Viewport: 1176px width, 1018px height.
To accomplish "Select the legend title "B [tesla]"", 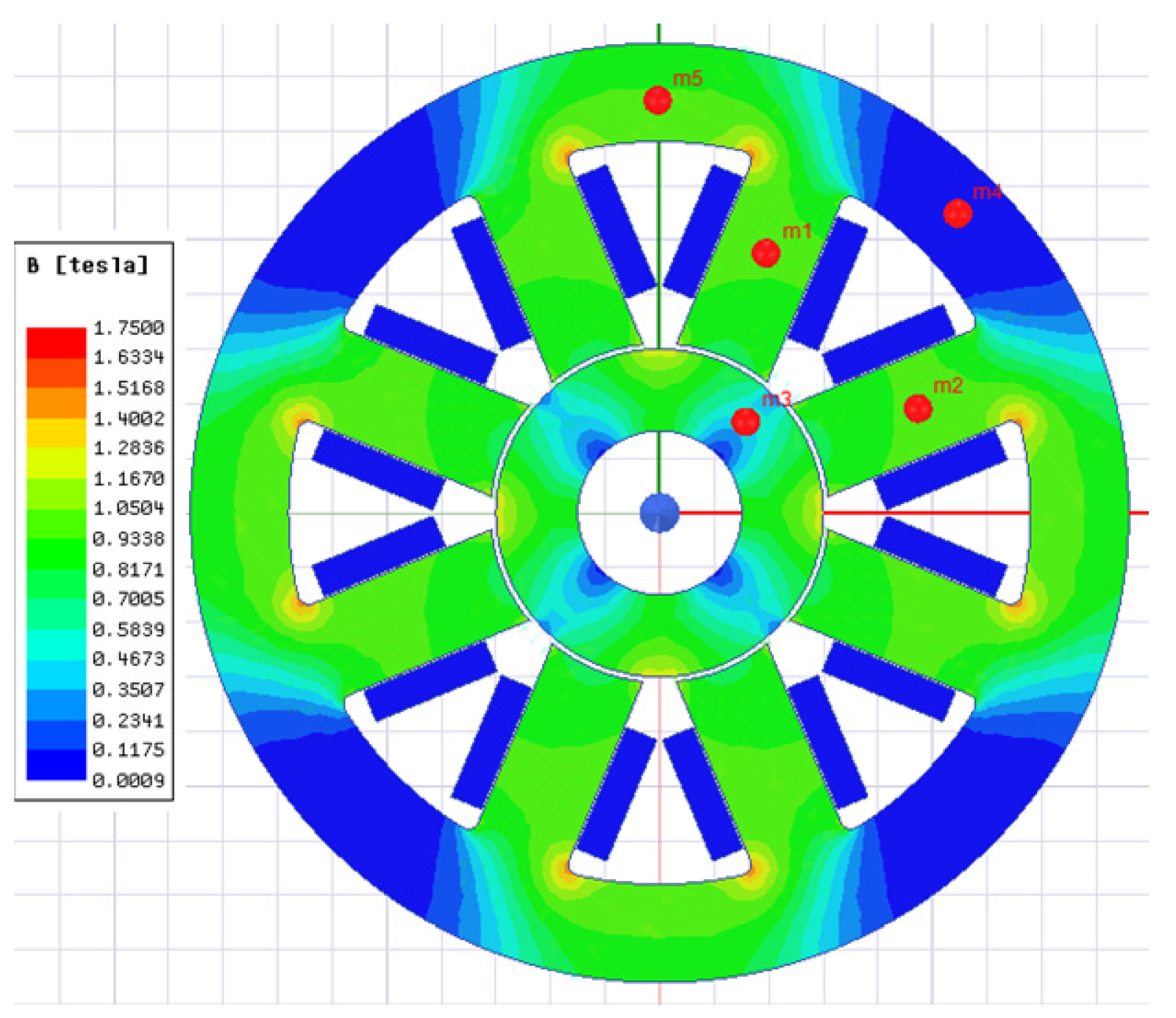I will coord(88,265).
